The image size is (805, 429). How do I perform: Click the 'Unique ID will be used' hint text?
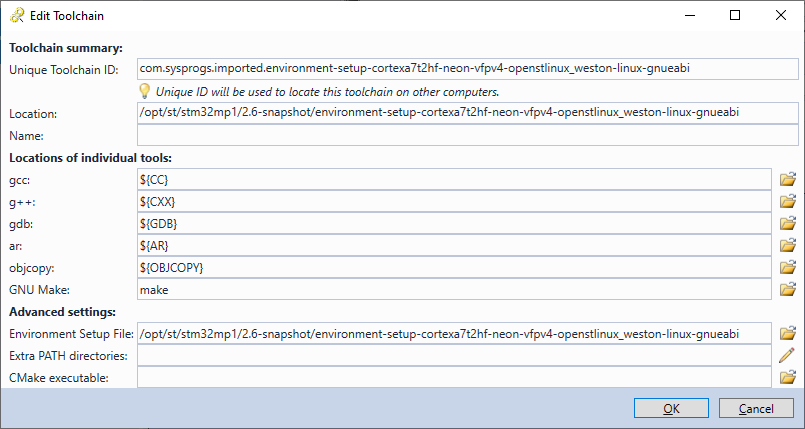[x=328, y=92]
